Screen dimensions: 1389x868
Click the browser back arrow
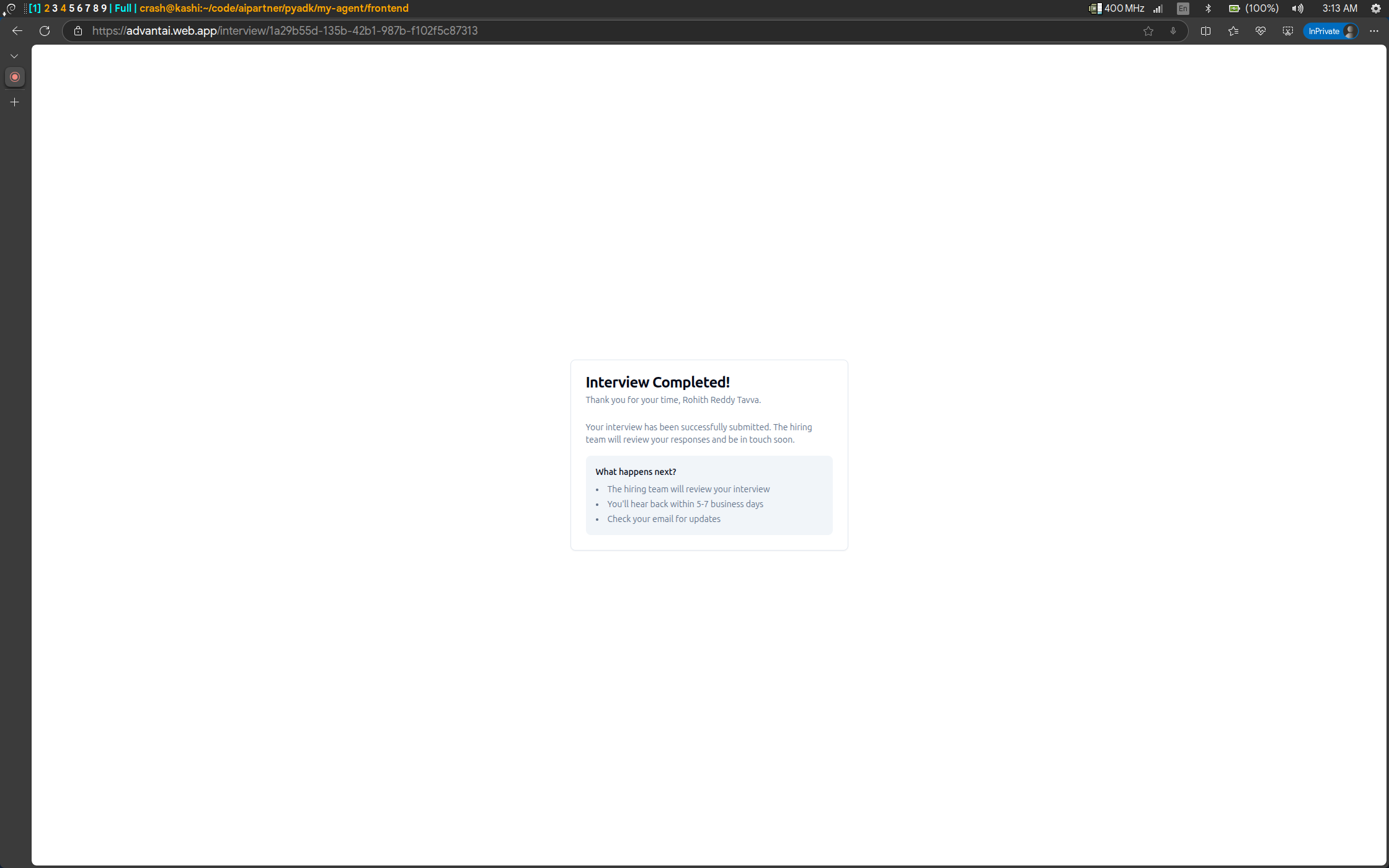[x=17, y=31]
